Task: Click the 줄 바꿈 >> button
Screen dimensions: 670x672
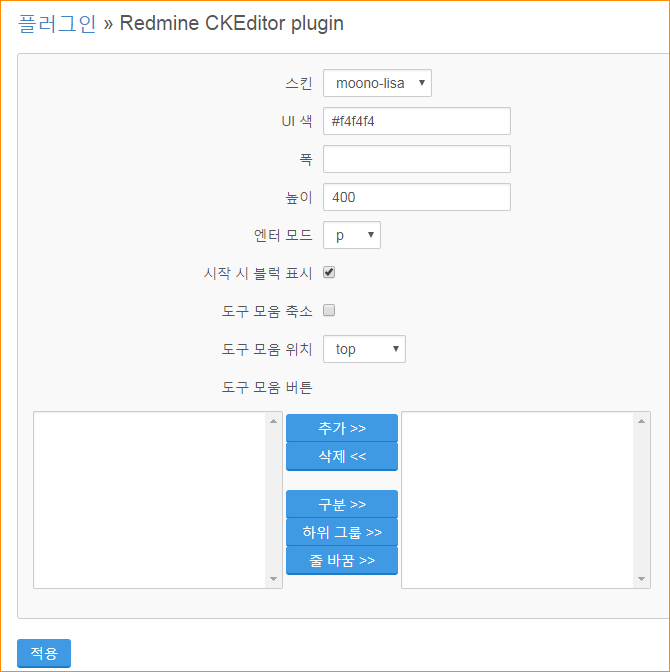Action: pyautogui.click(x=342, y=560)
